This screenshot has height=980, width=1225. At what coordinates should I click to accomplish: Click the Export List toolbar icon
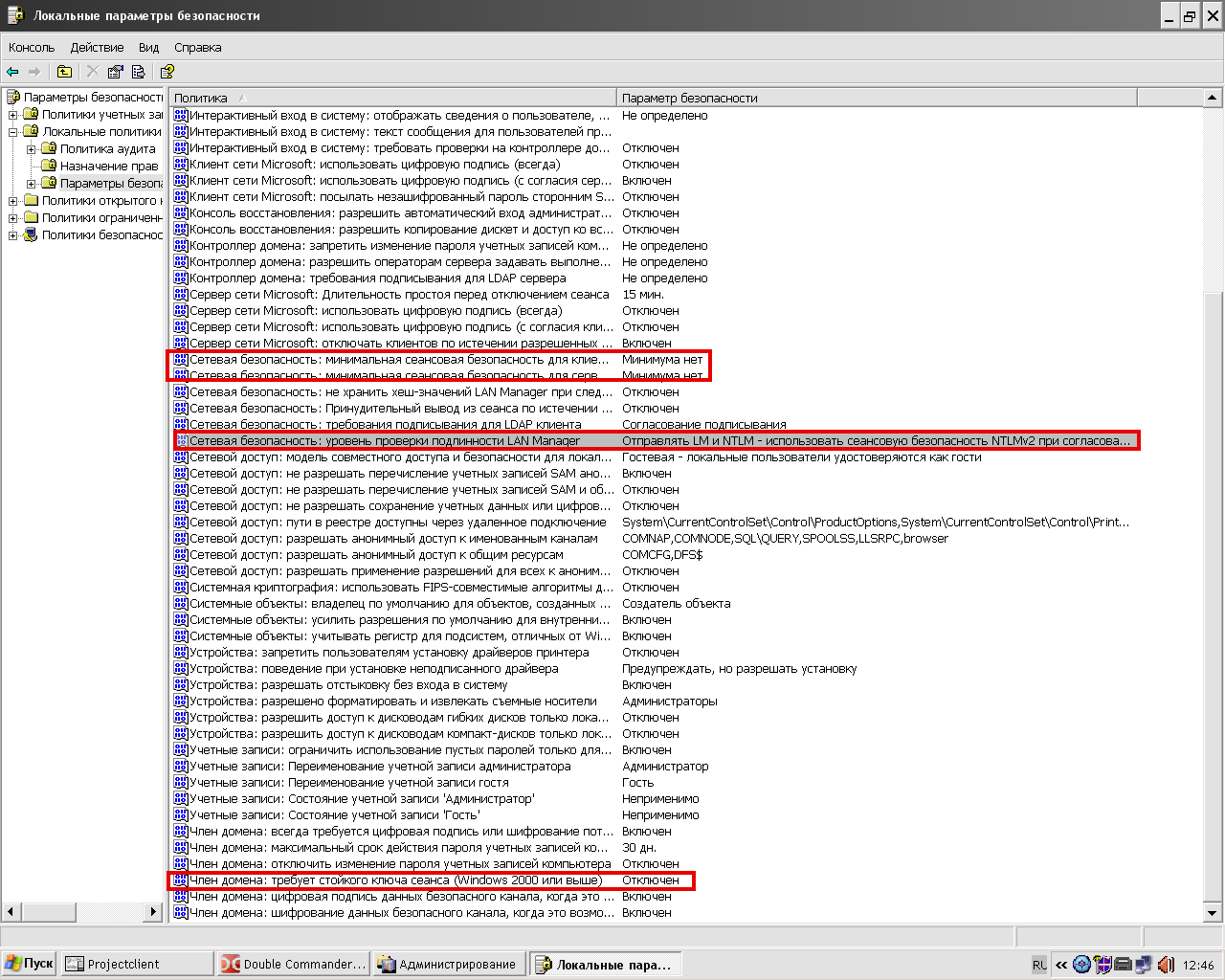tap(139, 72)
